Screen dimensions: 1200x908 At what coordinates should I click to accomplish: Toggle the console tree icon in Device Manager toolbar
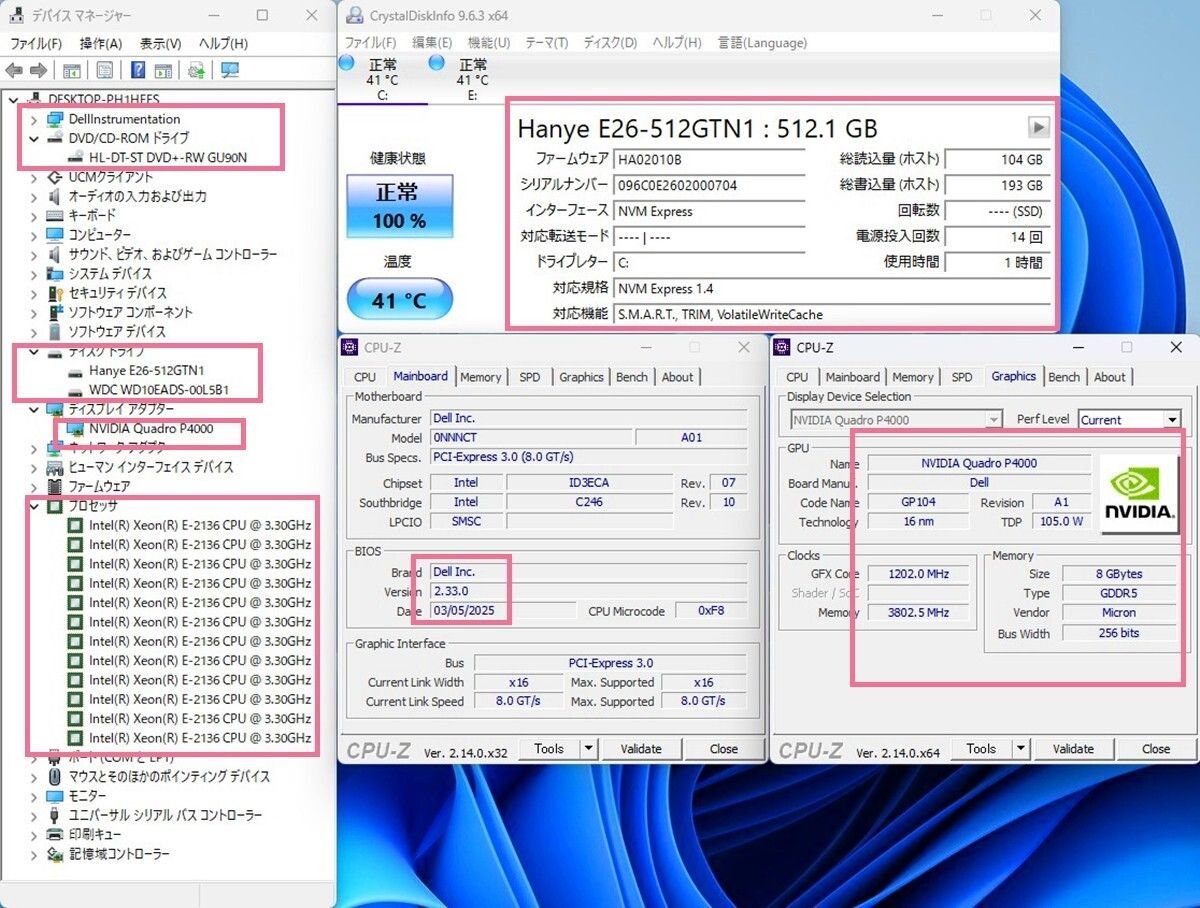(72, 70)
